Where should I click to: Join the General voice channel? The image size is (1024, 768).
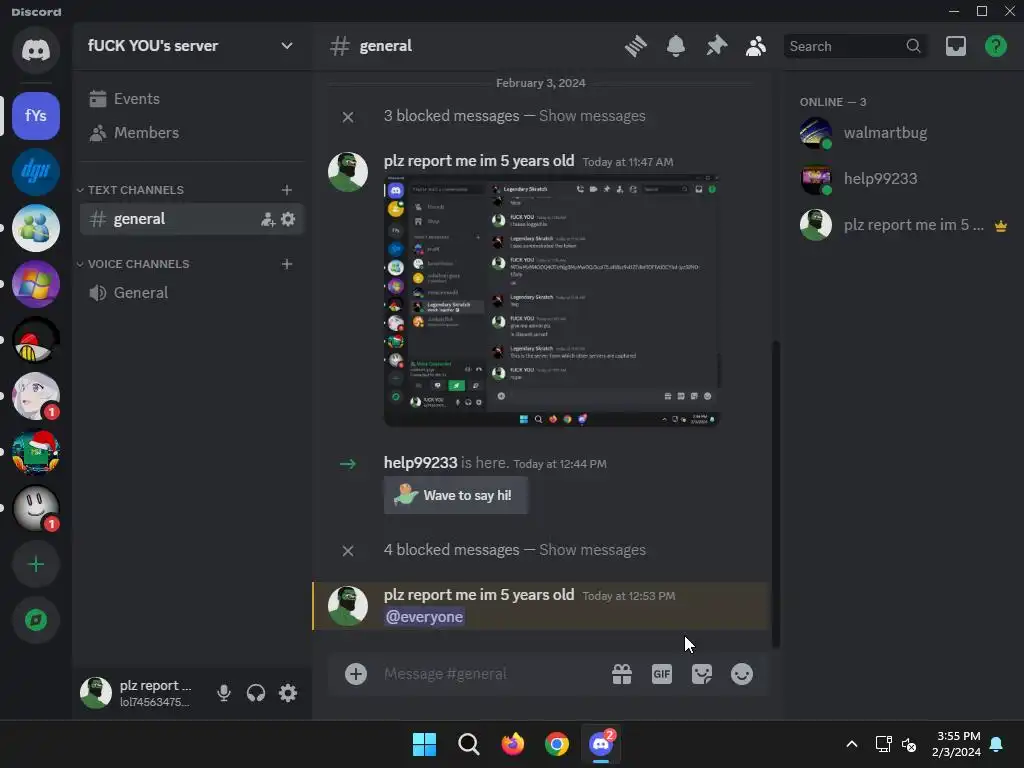click(x=191, y=293)
